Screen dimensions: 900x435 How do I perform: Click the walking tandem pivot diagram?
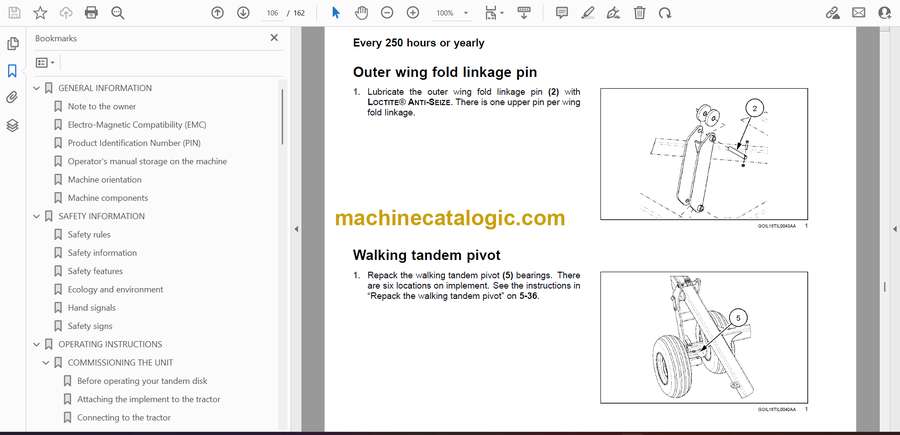click(704, 337)
